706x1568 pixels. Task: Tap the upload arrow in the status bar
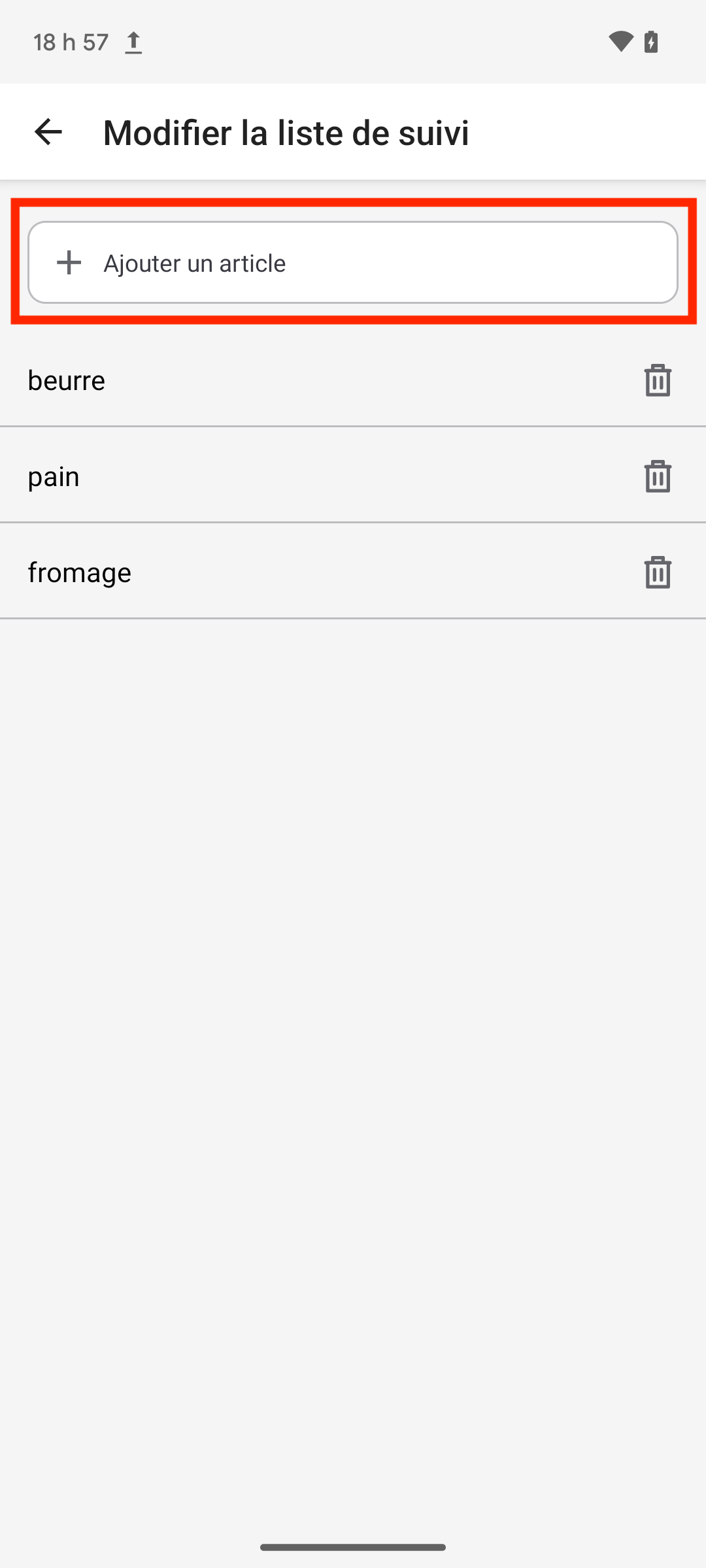[133, 42]
